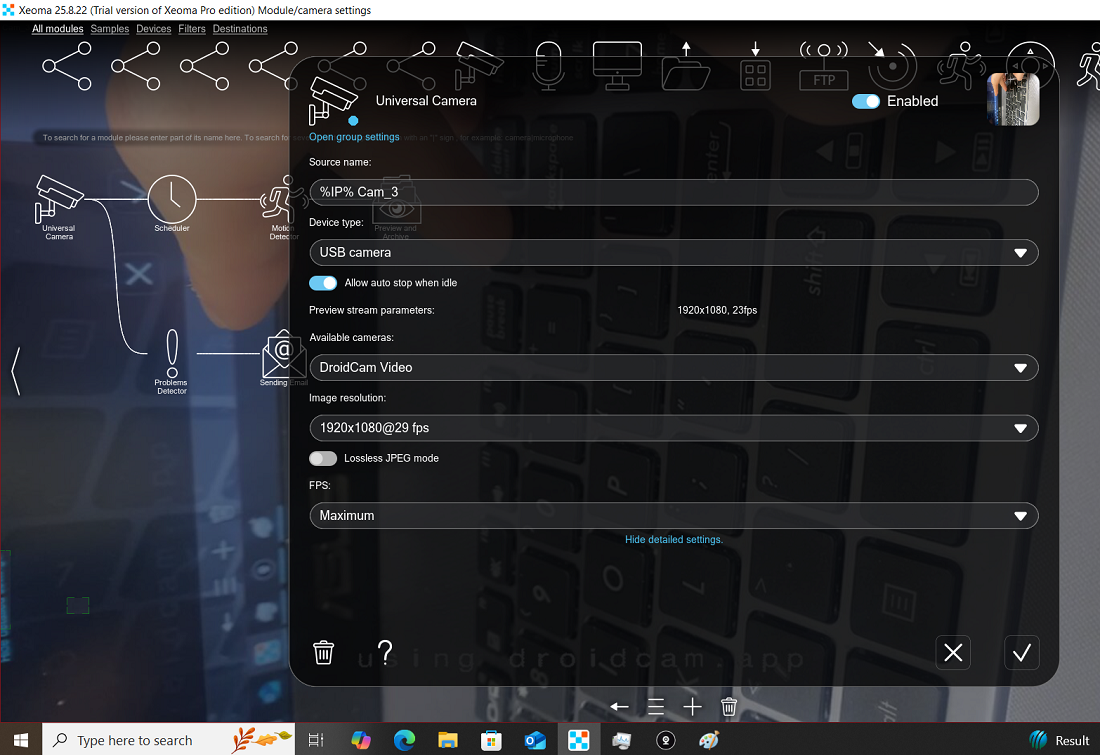
Task: Click the Hide detailed settings link
Action: click(673, 539)
